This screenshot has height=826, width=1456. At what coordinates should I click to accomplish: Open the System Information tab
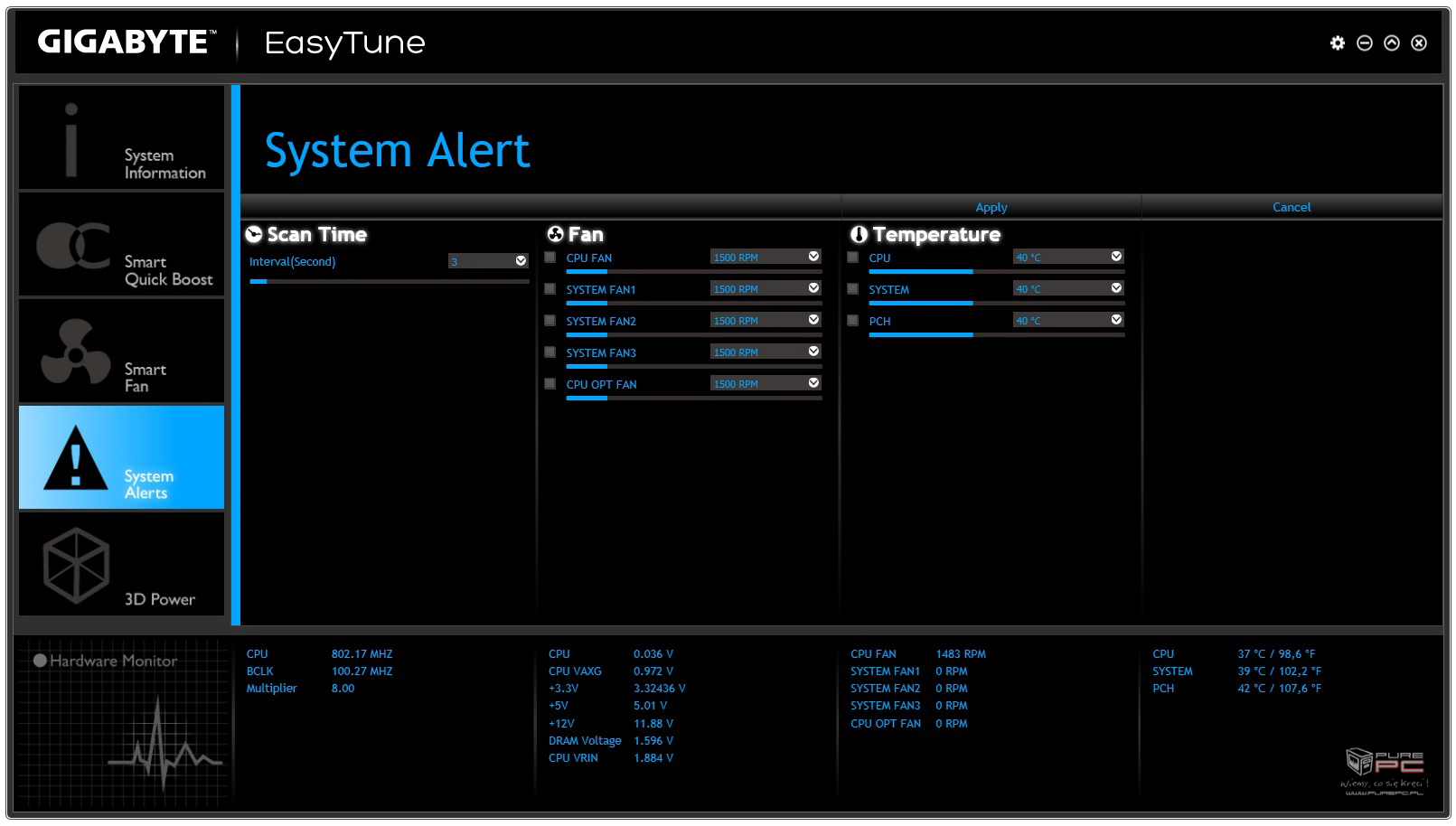(x=121, y=137)
